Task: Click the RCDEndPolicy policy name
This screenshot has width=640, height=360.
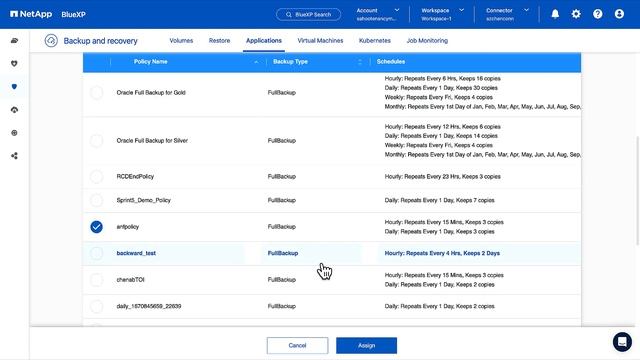Action: coord(135,176)
